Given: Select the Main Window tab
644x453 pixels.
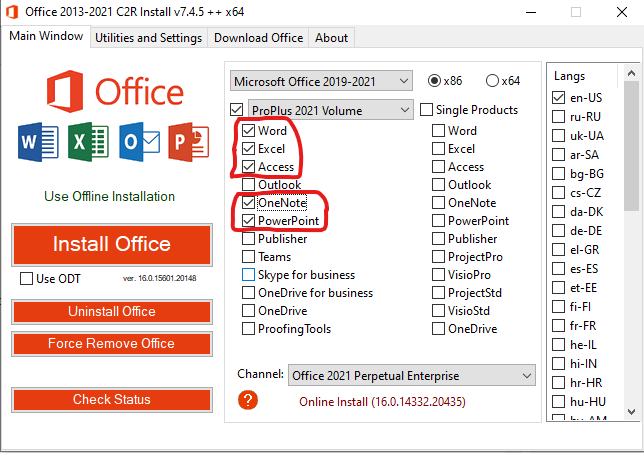Looking at the screenshot, I should point(46,36).
